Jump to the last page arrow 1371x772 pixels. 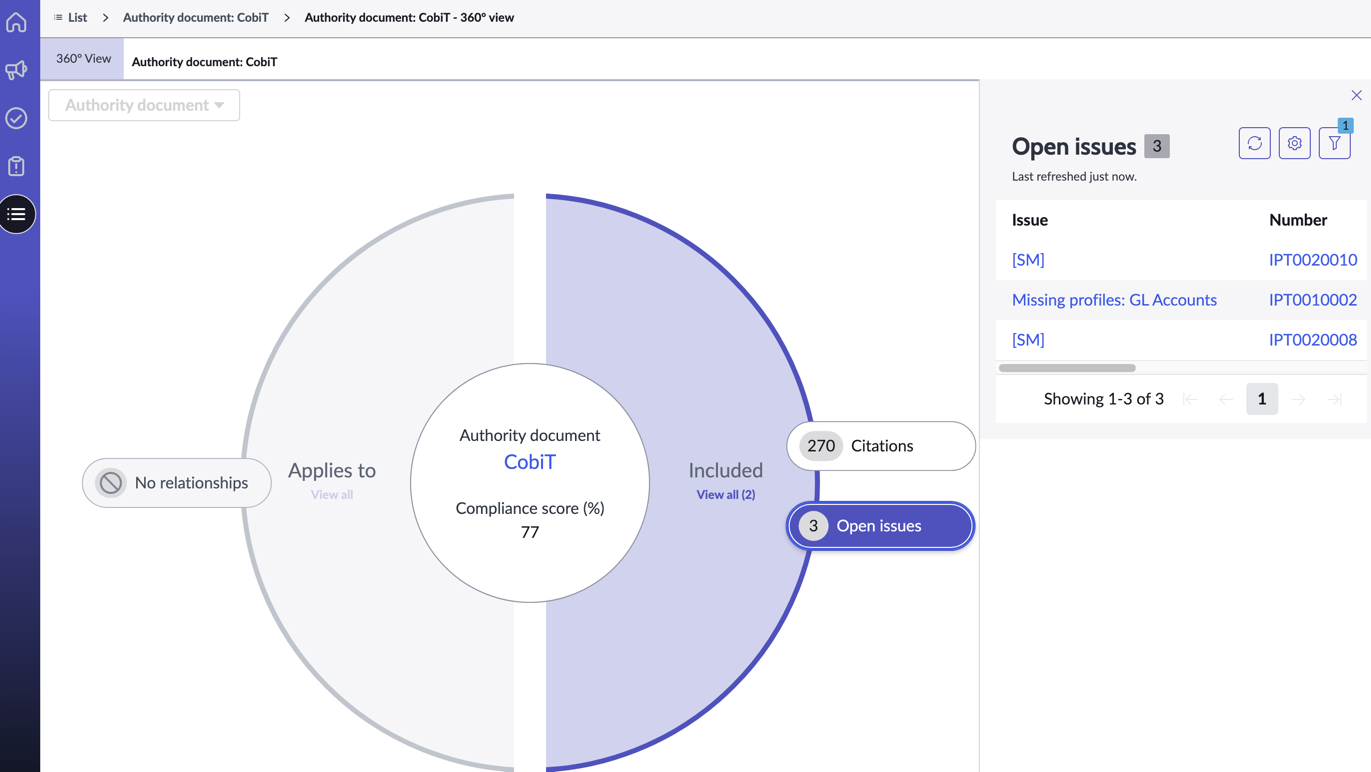click(x=1334, y=399)
